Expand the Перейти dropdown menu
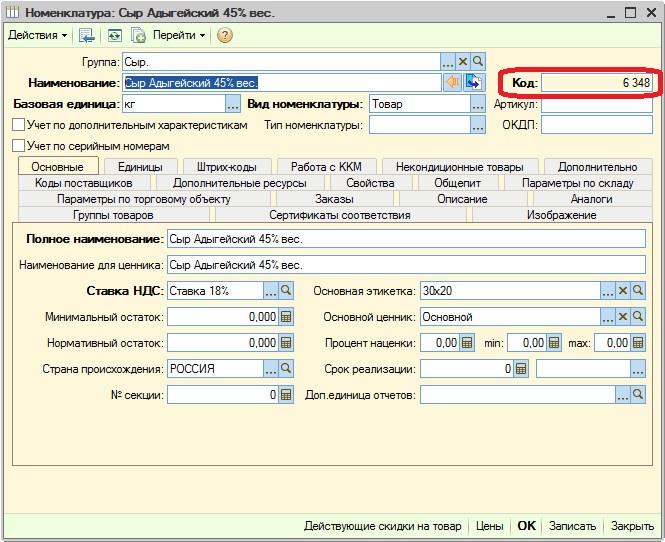This screenshot has height=542, width=665. (x=179, y=35)
